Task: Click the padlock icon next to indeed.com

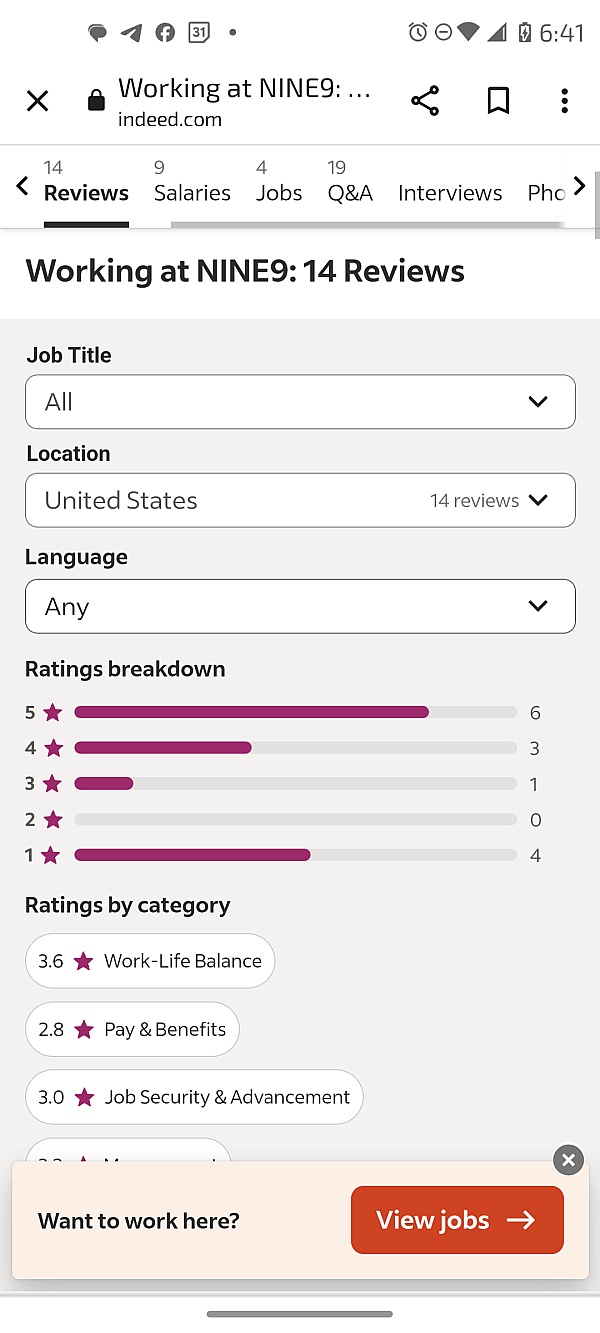Action: (96, 100)
